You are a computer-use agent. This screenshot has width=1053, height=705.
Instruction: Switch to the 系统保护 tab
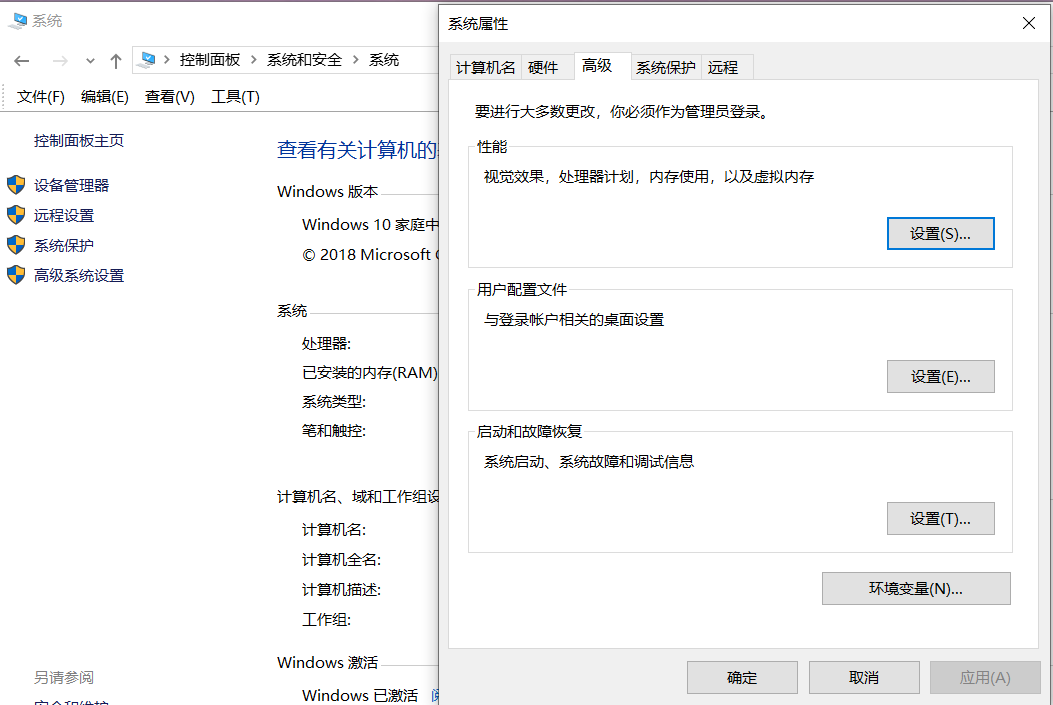tap(666, 66)
